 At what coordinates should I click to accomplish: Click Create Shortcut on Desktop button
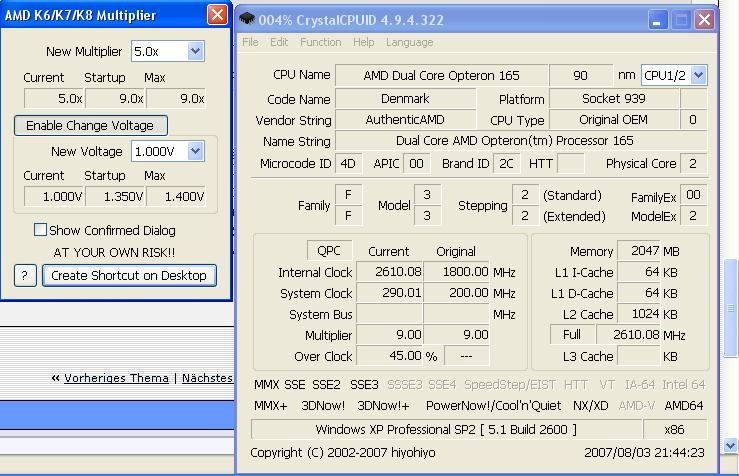point(129,275)
